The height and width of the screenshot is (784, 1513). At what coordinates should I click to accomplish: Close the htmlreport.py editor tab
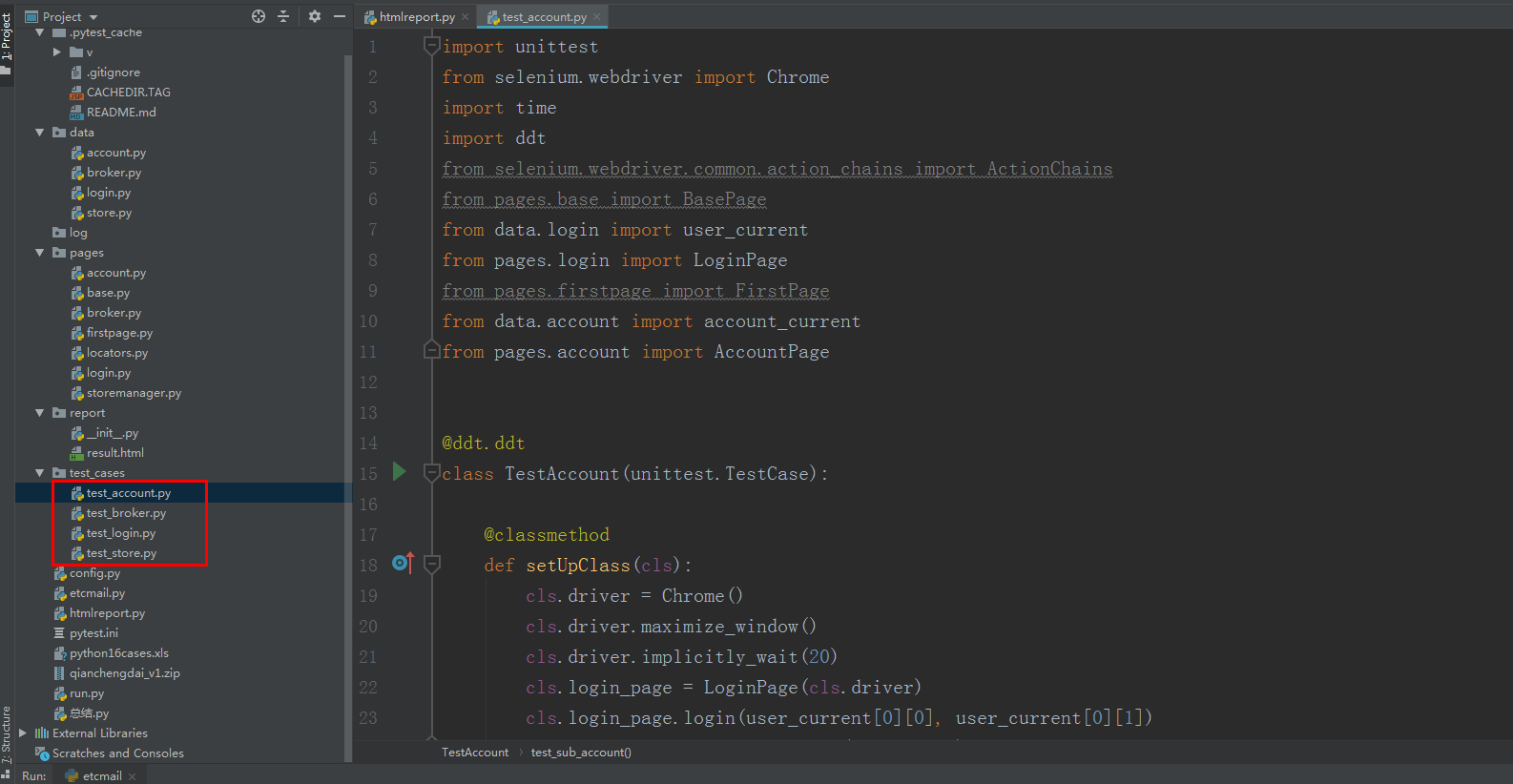466,17
